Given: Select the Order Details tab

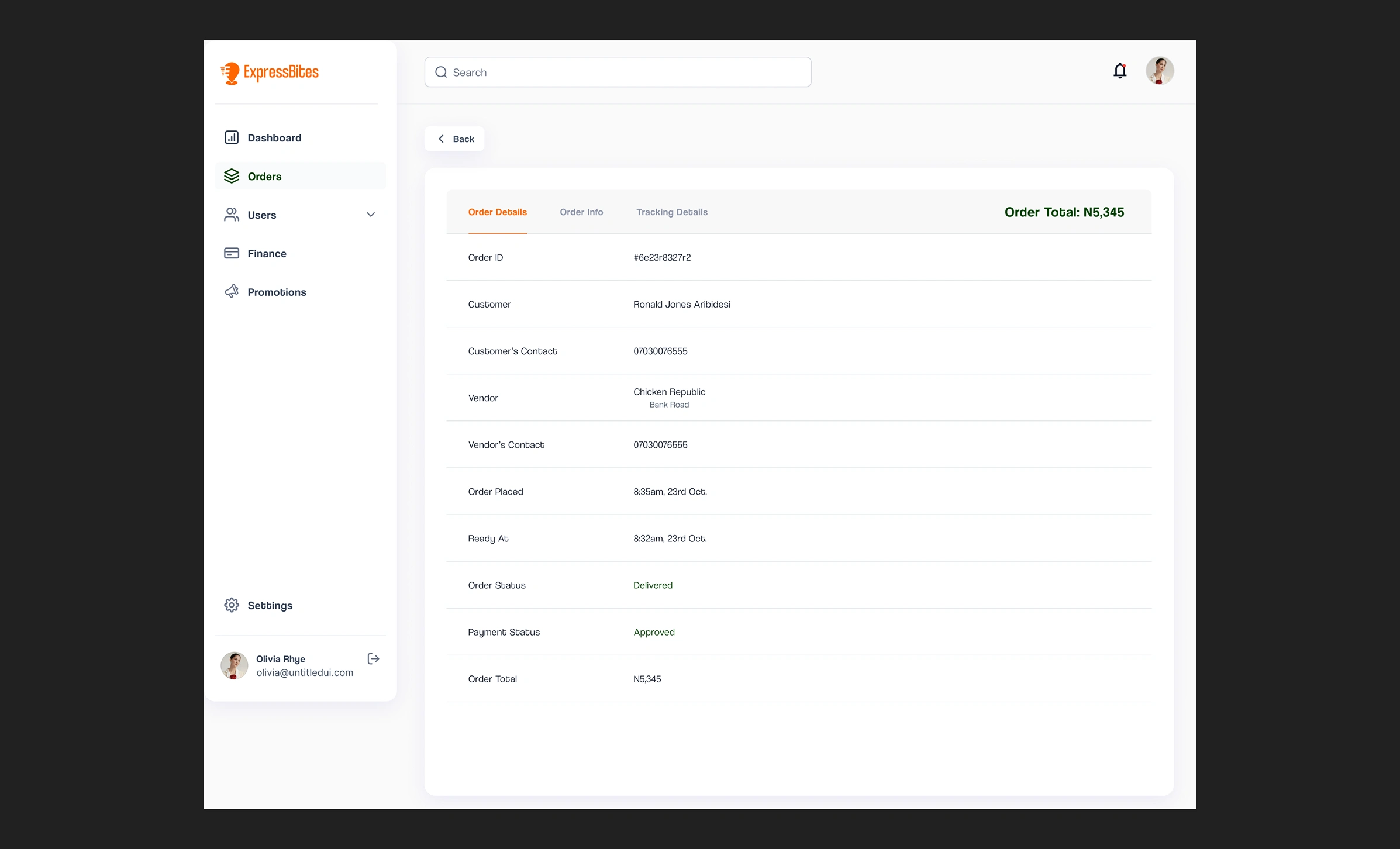Looking at the screenshot, I should (x=497, y=212).
